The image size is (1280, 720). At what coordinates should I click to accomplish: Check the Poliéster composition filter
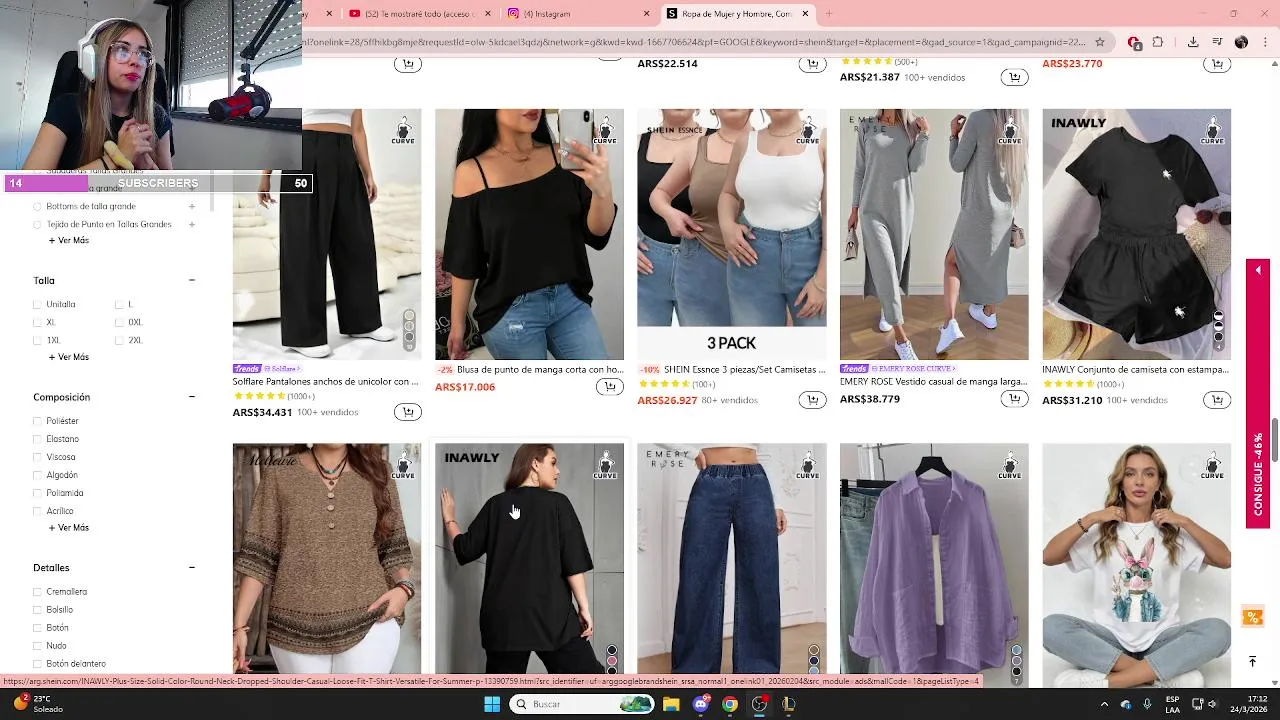click(38, 421)
